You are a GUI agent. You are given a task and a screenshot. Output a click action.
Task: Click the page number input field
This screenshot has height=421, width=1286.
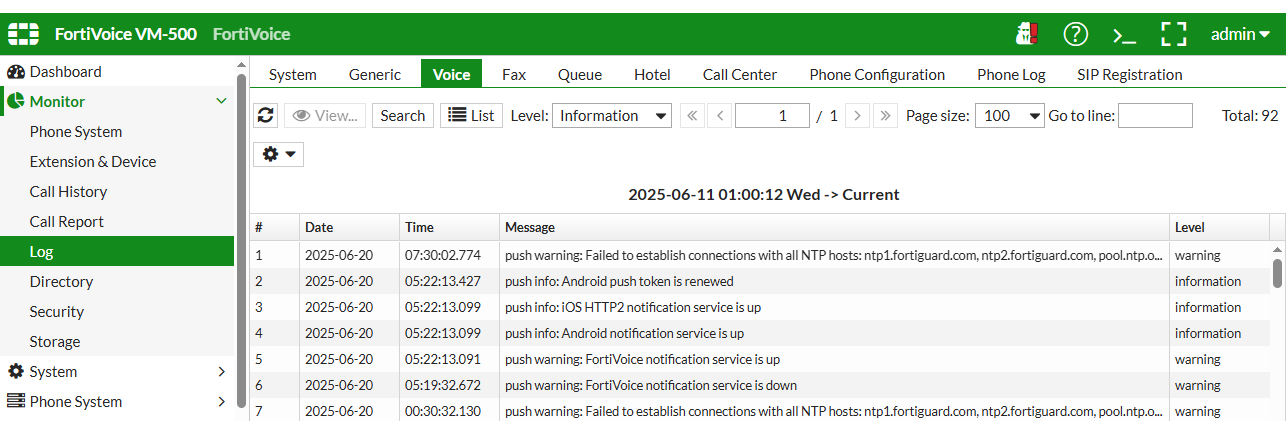[x=772, y=116]
